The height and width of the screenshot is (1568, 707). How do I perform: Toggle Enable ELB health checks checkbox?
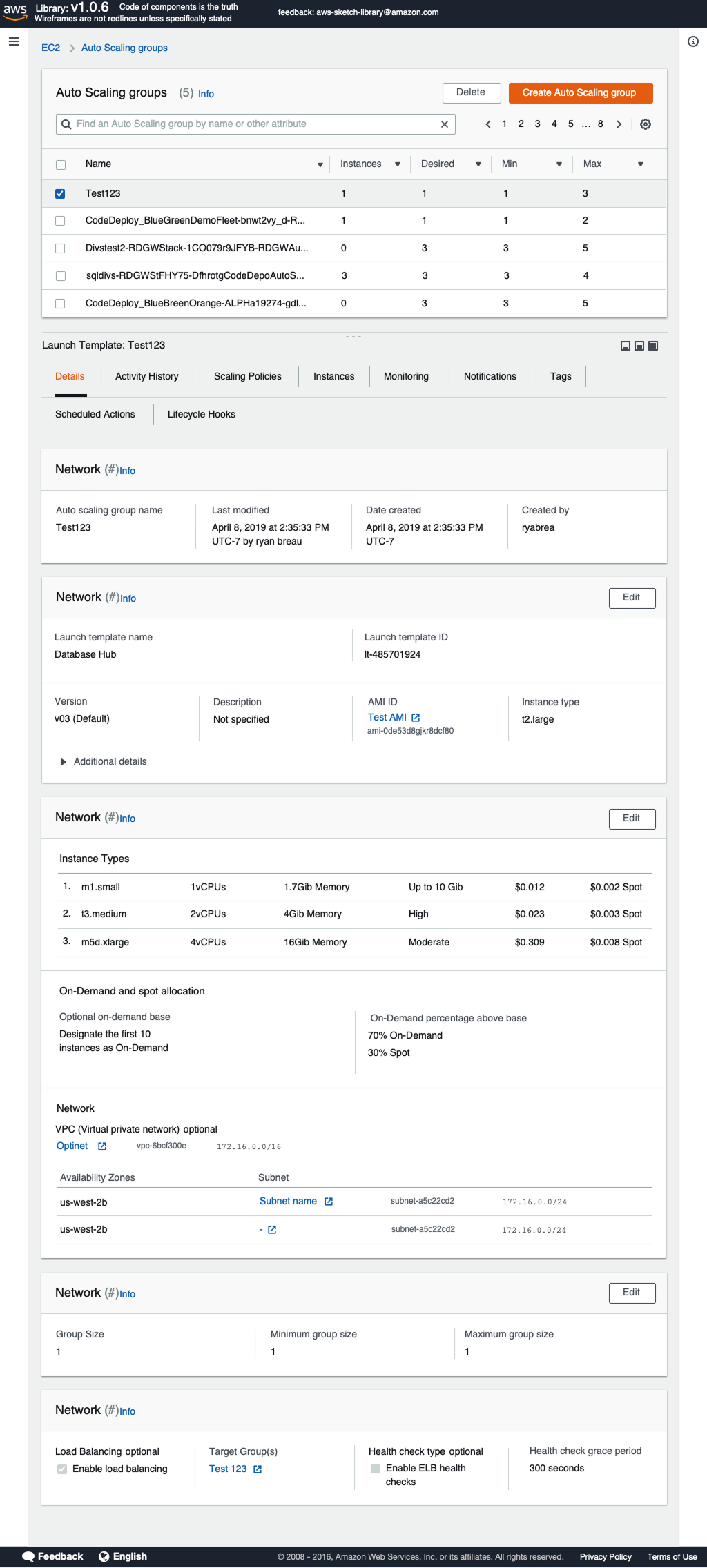click(376, 1469)
